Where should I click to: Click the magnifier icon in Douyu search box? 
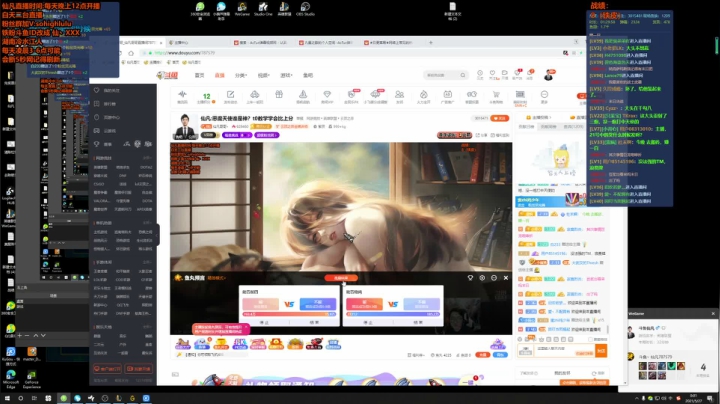coord(463,75)
